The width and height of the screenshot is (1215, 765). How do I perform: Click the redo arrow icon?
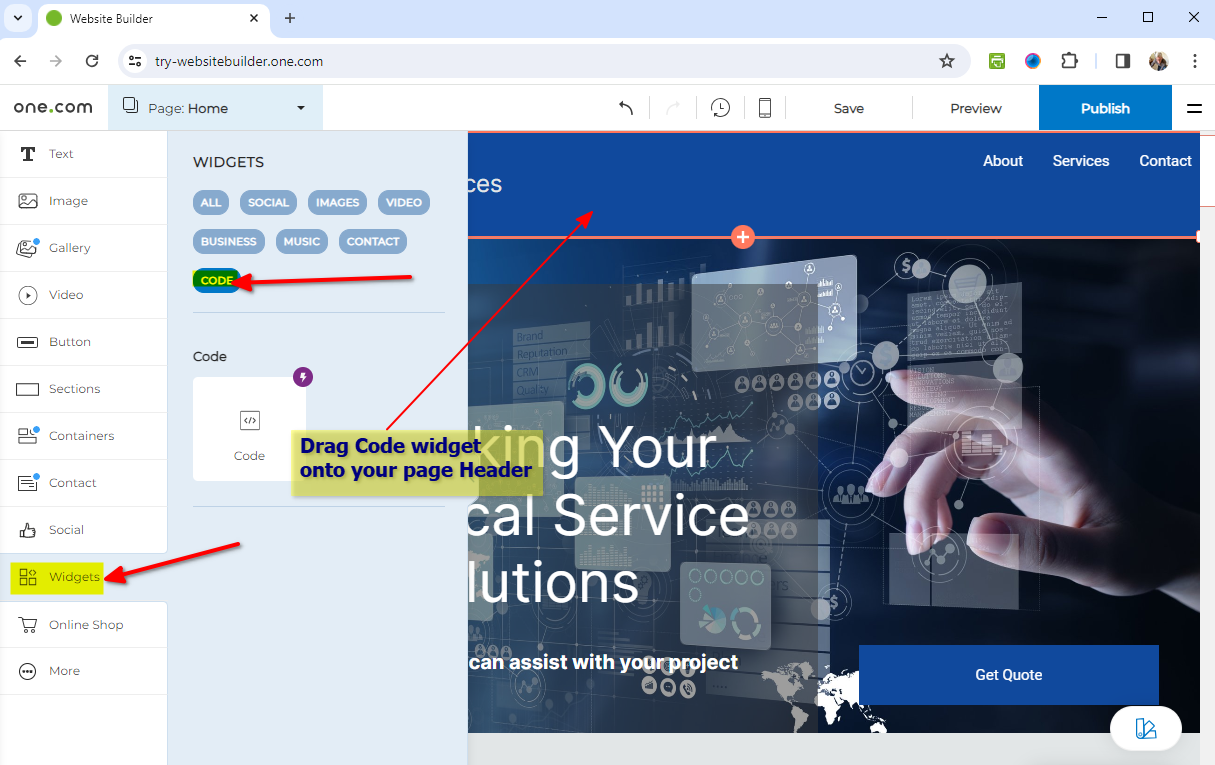tap(673, 108)
